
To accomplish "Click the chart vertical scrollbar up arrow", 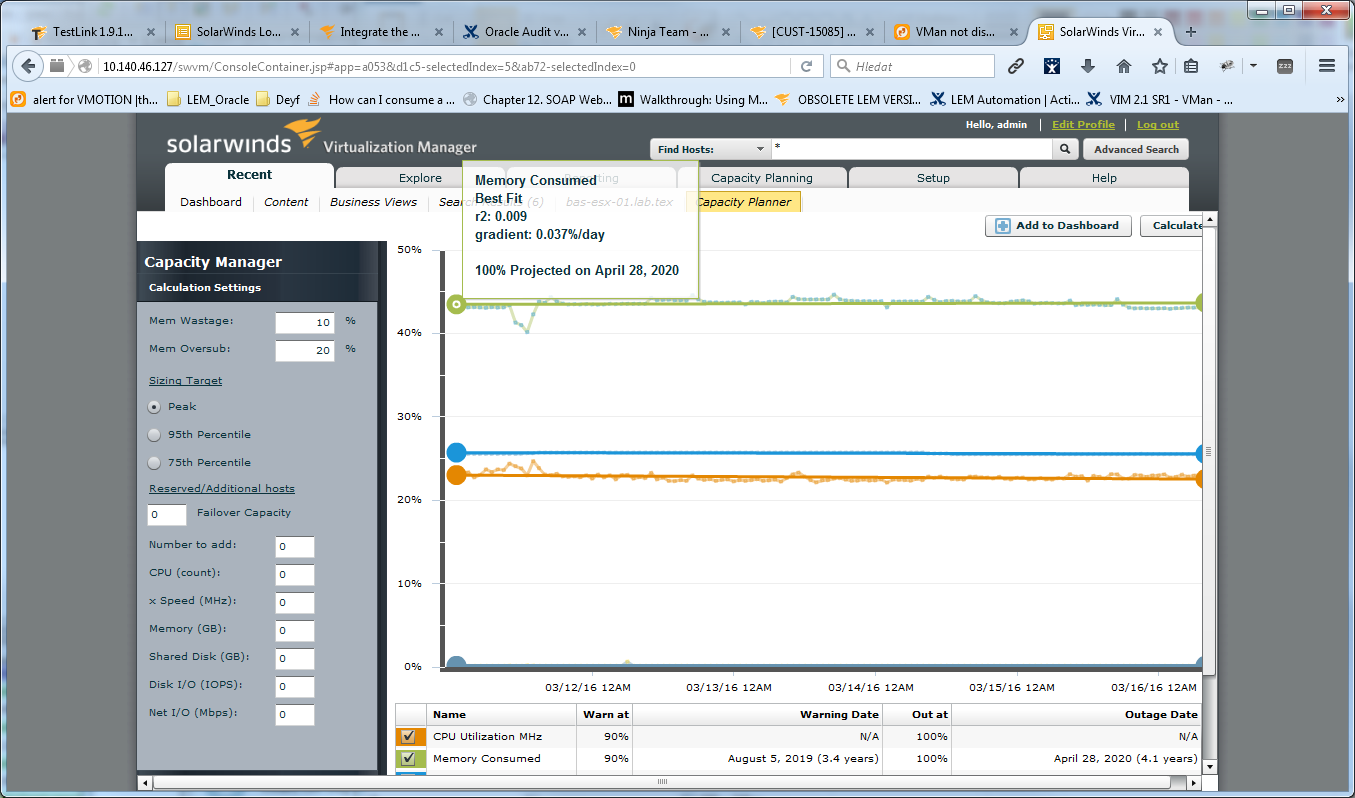I will click(1210, 219).
